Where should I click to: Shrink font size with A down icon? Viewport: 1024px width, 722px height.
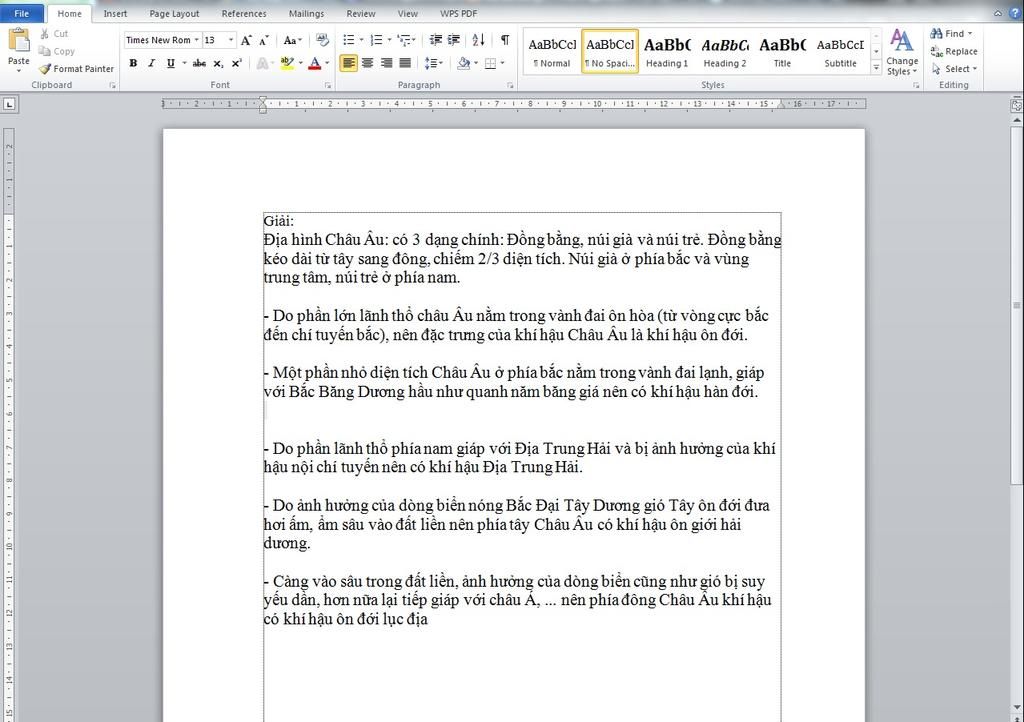point(264,40)
